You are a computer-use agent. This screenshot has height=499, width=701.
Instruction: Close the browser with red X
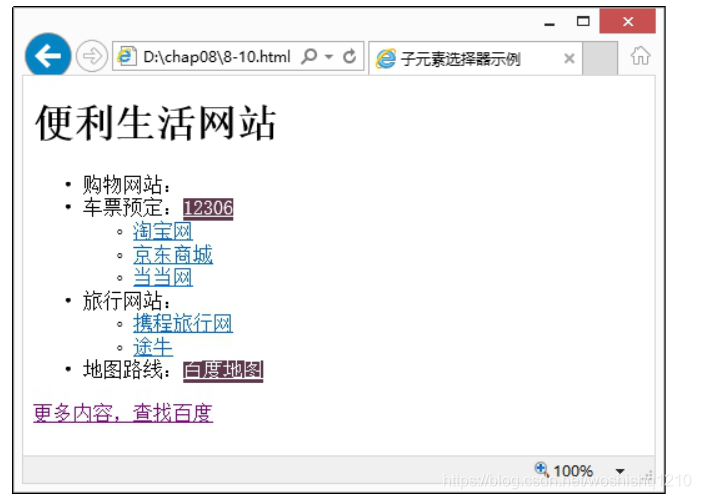pos(627,21)
